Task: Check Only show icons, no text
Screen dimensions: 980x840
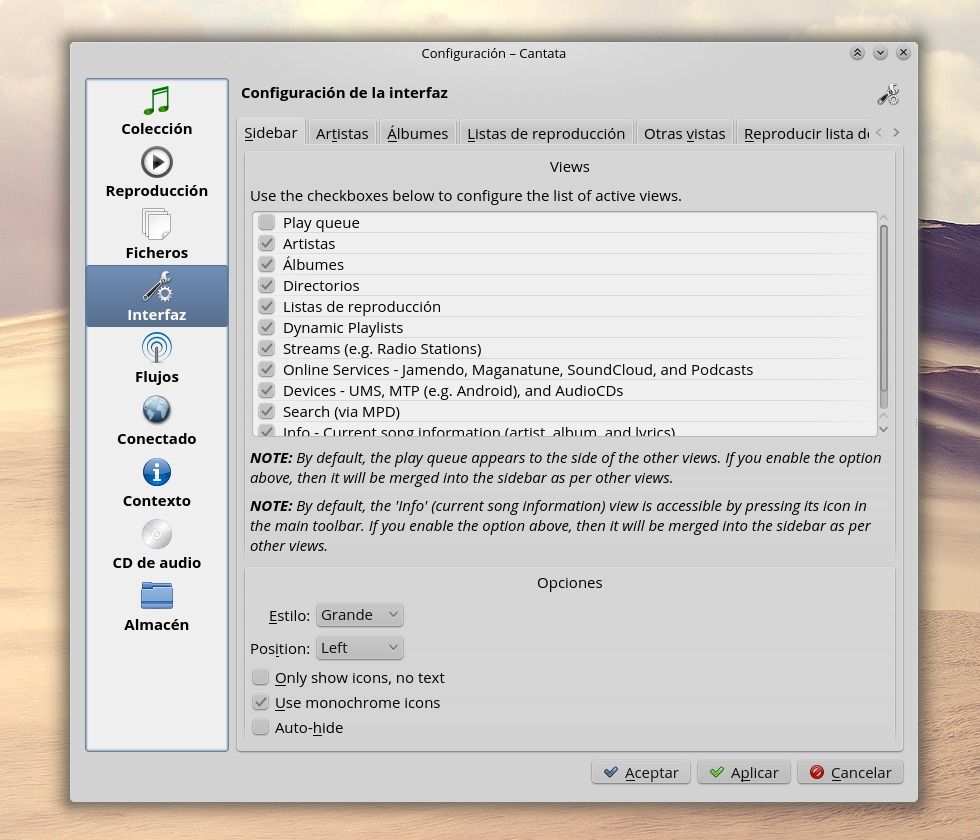Action: tap(261, 677)
